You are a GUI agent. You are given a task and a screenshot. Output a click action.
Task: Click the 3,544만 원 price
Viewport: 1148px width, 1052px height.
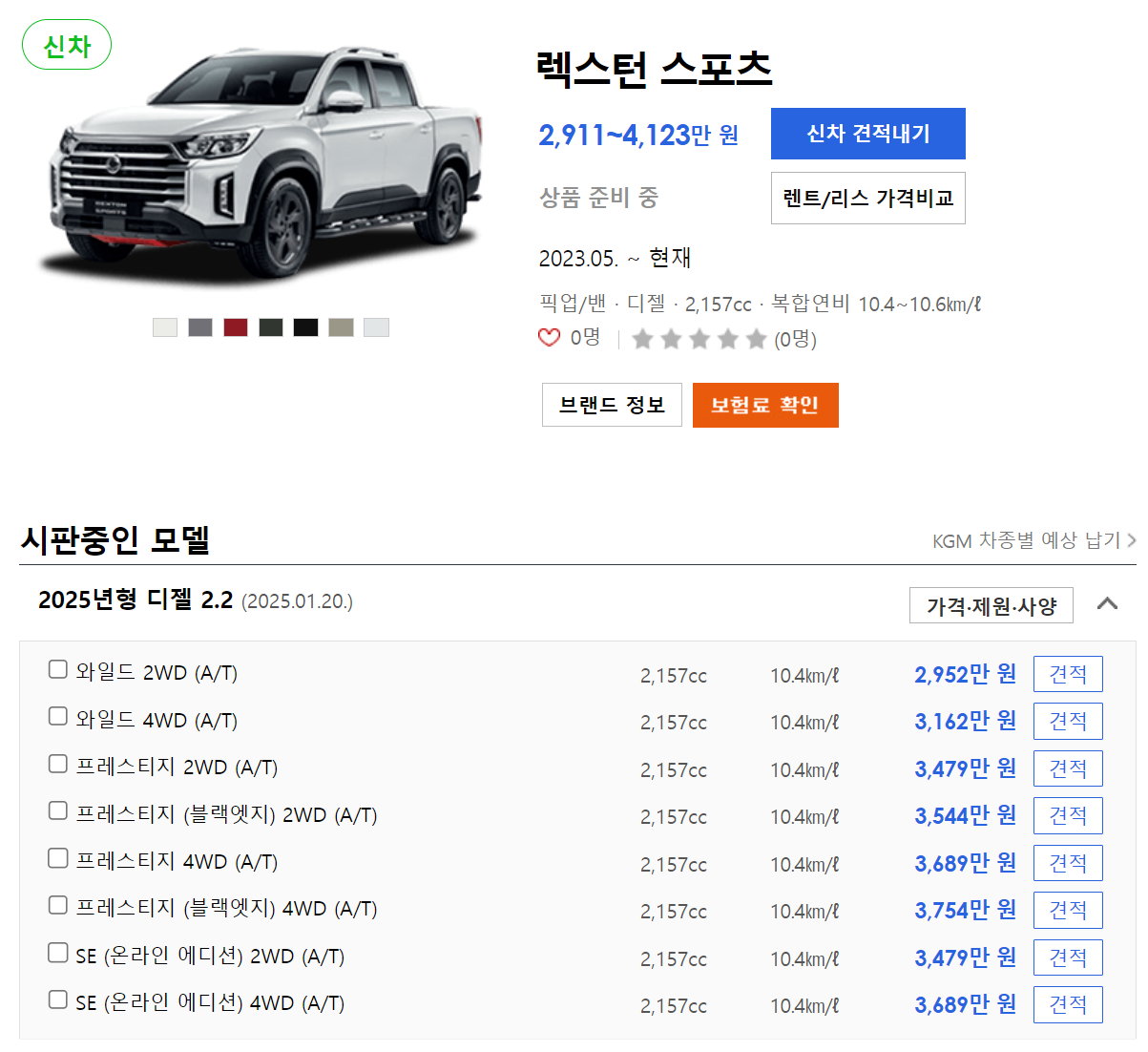click(965, 815)
